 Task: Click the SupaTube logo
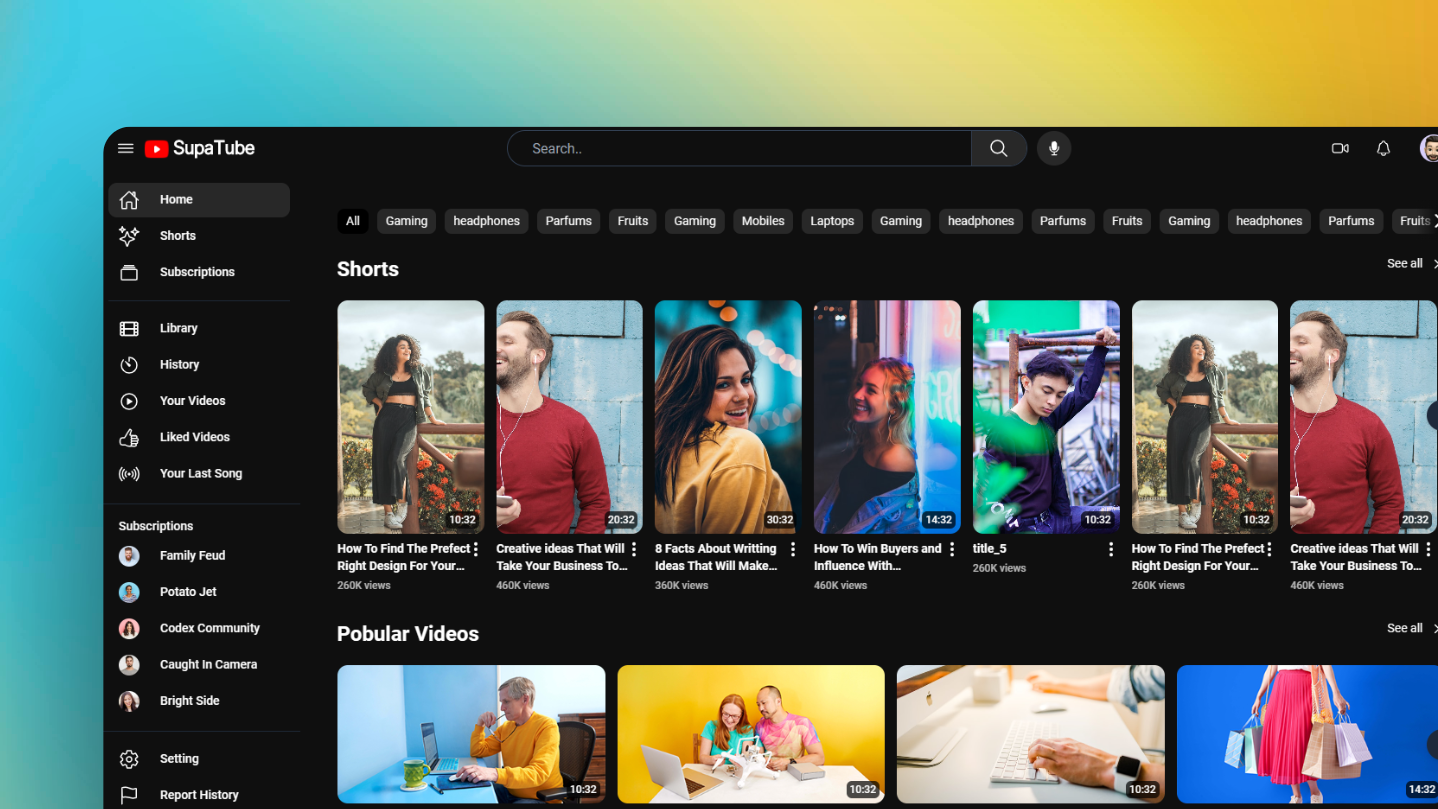tap(200, 148)
